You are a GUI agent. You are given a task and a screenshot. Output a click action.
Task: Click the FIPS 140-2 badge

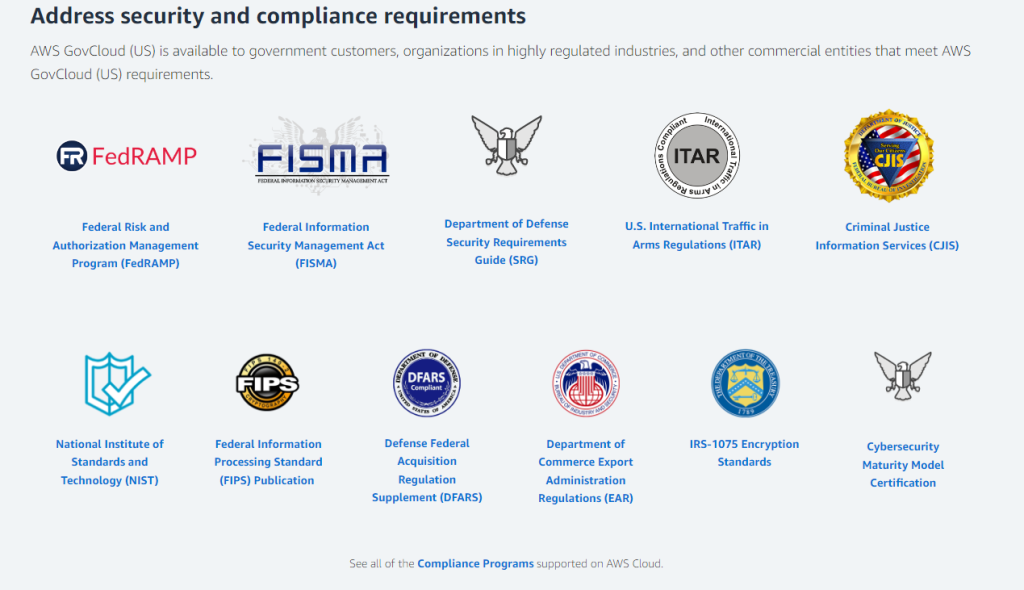click(x=267, y=383)
